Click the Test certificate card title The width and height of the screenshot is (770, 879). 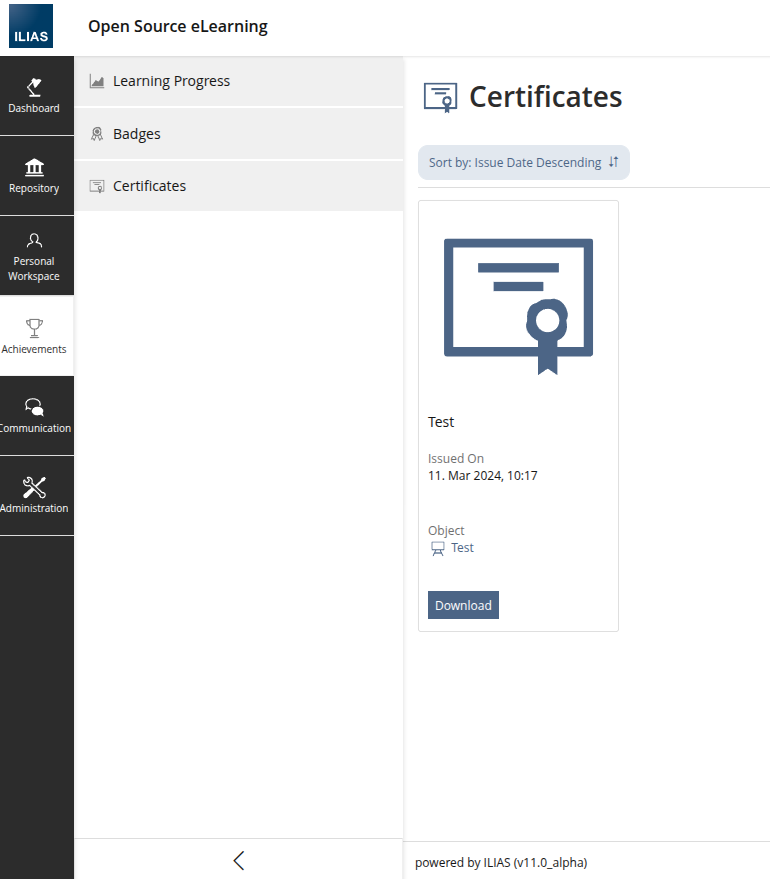pos(441,422)
